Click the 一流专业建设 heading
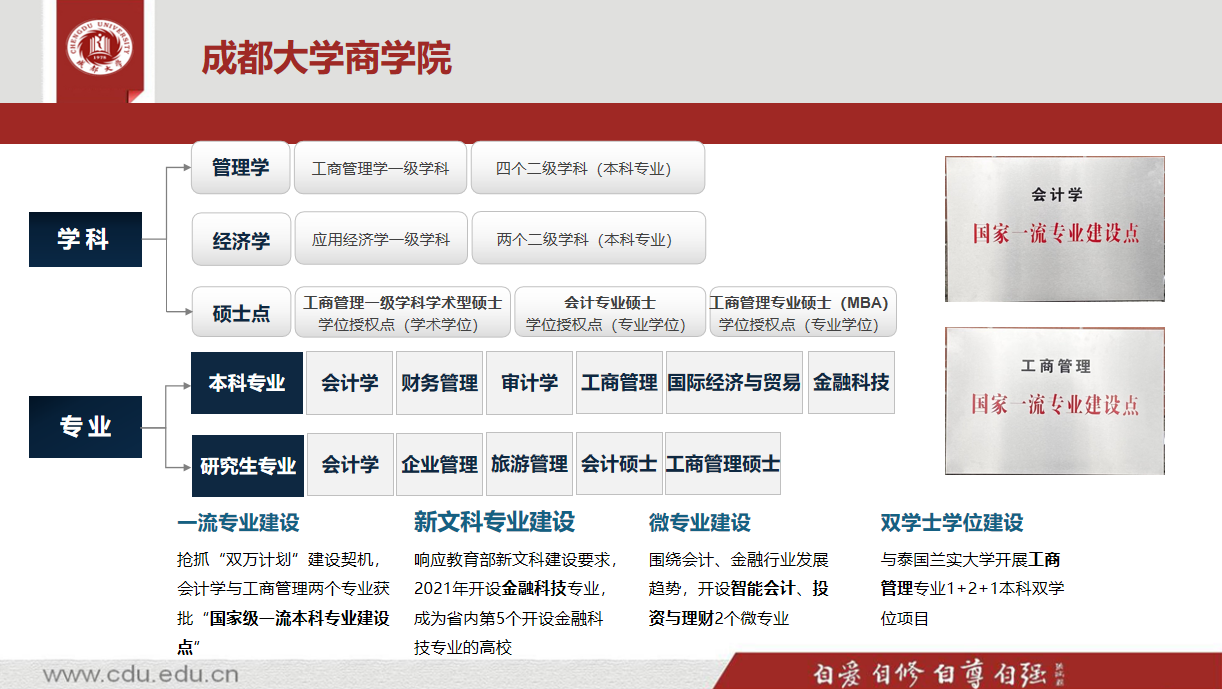The height and width of the screenshot is (689, 1222). 238,523
